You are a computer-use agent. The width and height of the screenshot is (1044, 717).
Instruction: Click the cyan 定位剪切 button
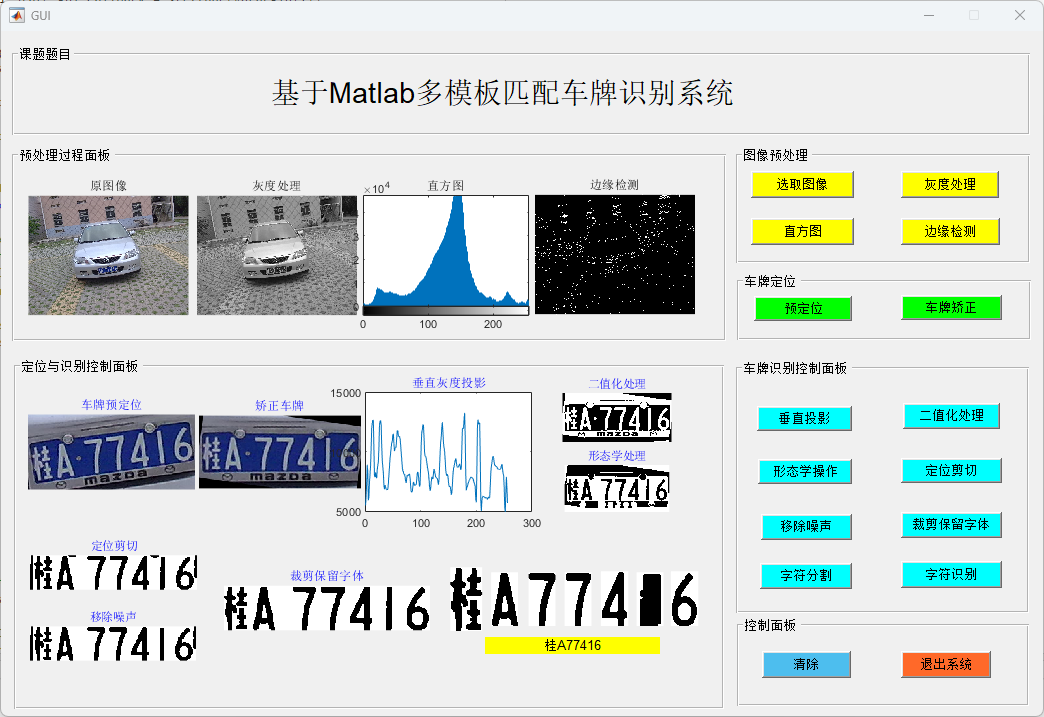coord(951,471)
